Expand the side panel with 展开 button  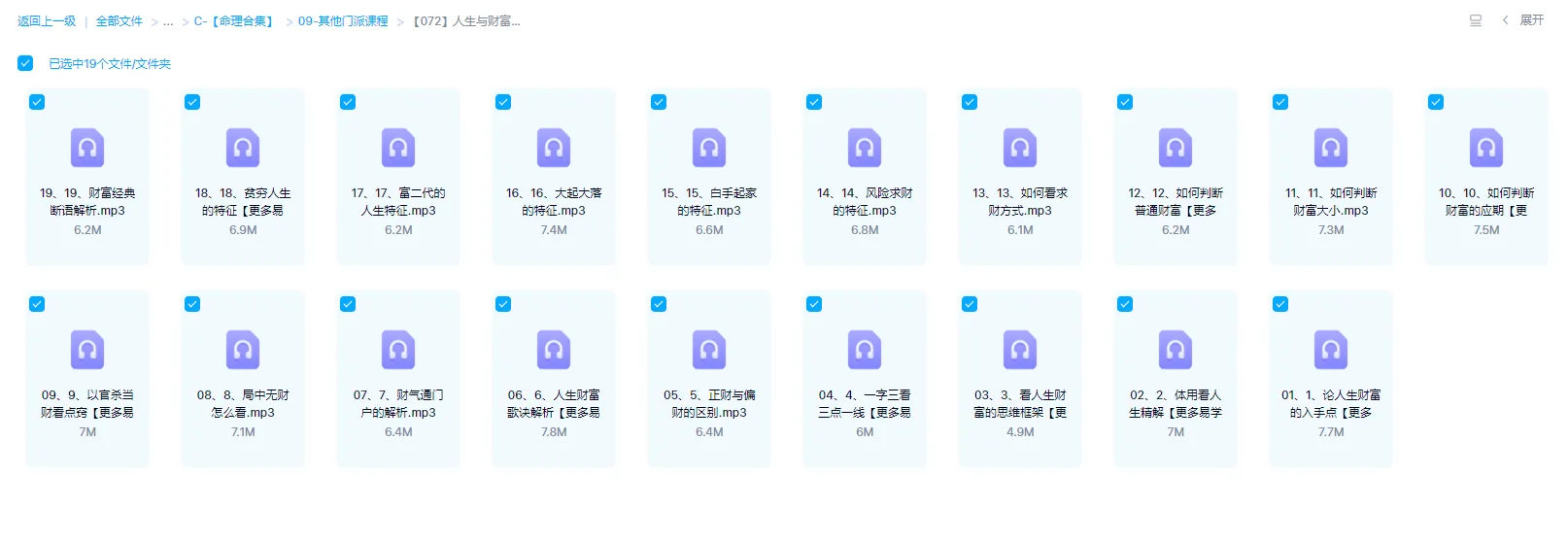[1523, 20]
